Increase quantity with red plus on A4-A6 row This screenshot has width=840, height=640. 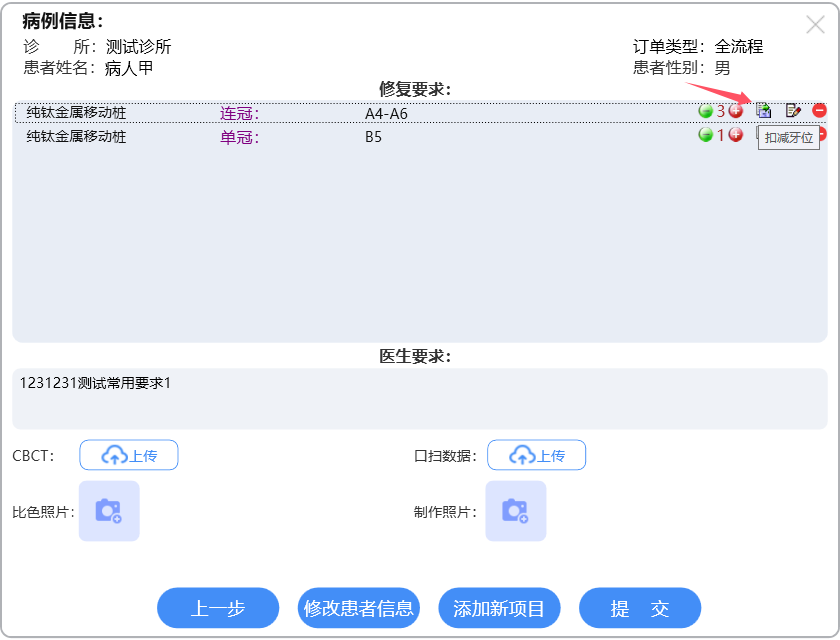736,111
